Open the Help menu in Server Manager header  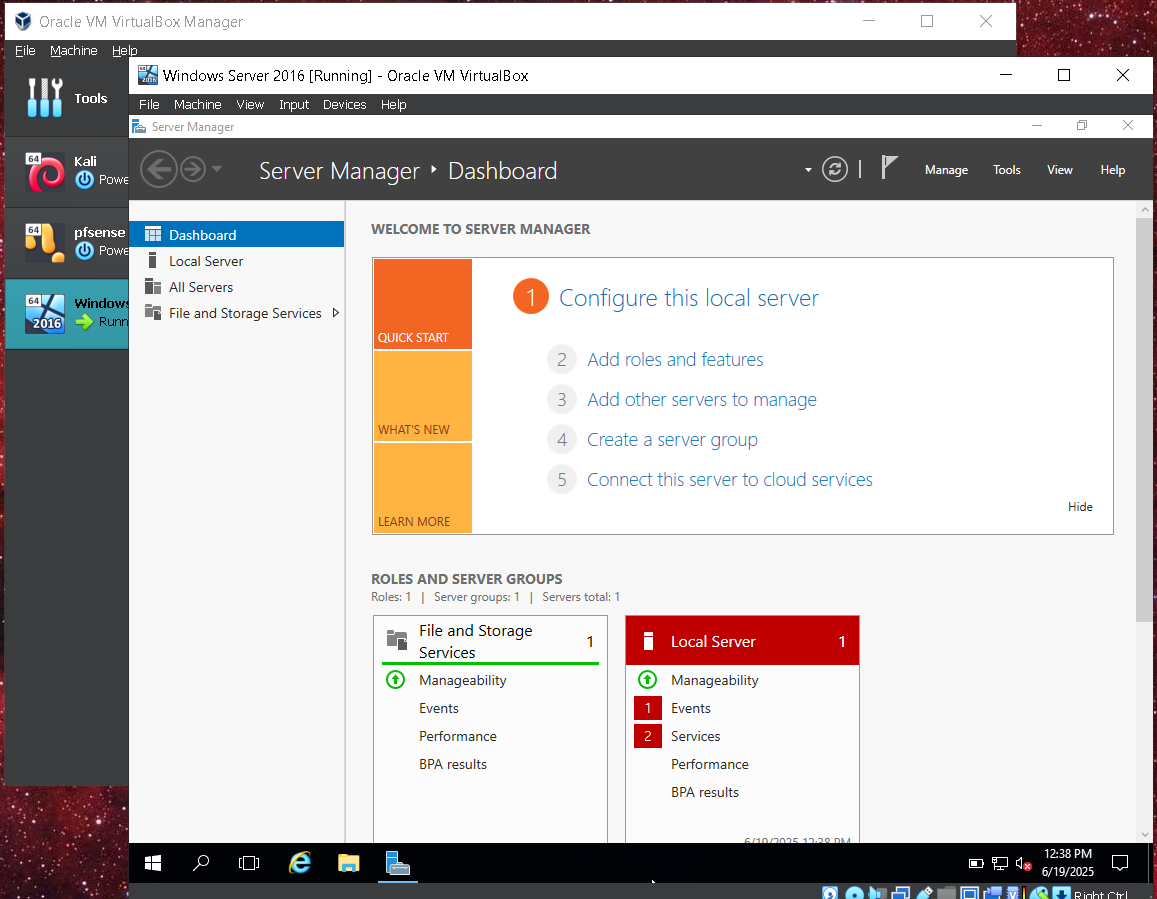(1113, 170)
